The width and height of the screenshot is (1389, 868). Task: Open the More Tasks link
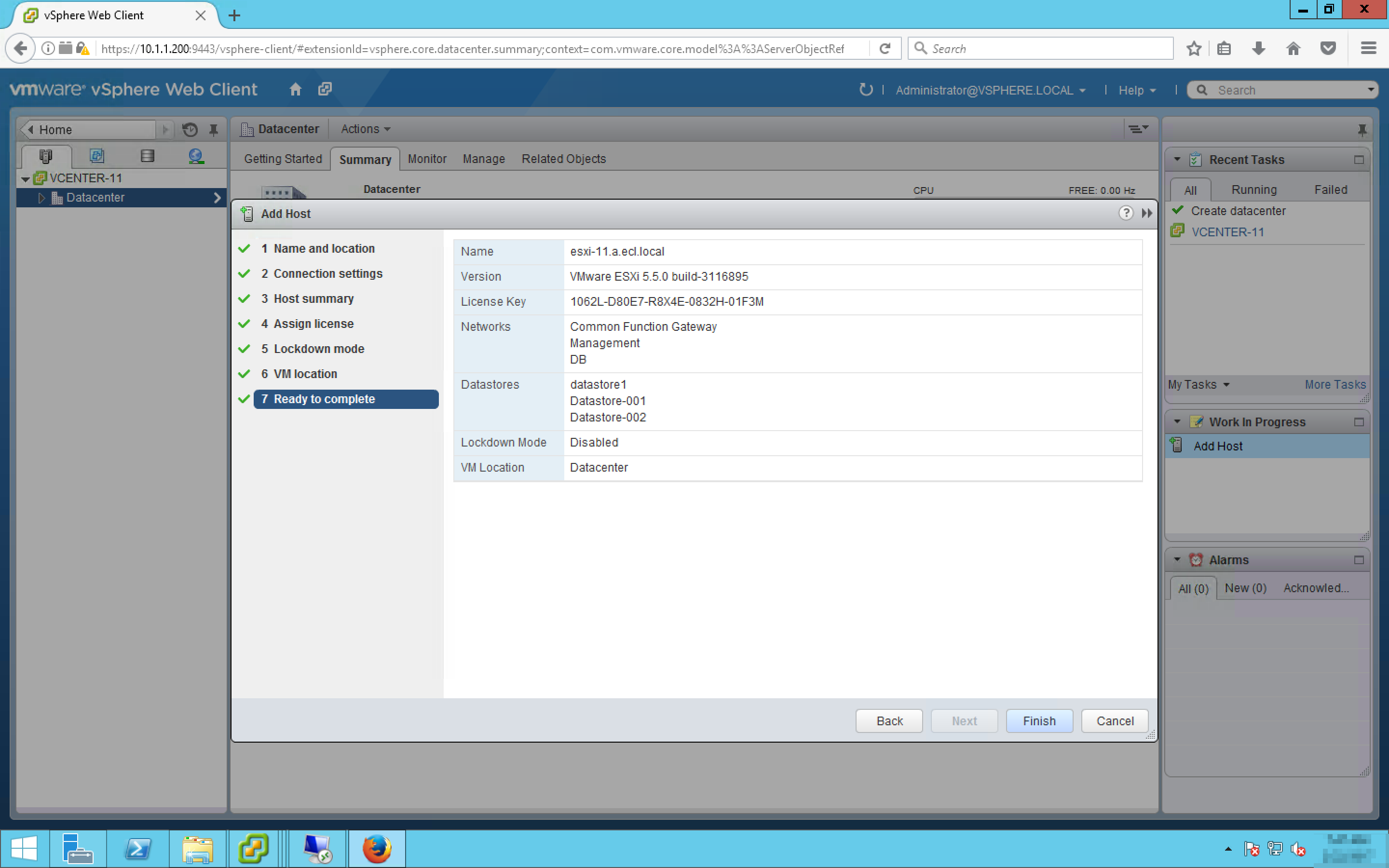pos(1335,385)
